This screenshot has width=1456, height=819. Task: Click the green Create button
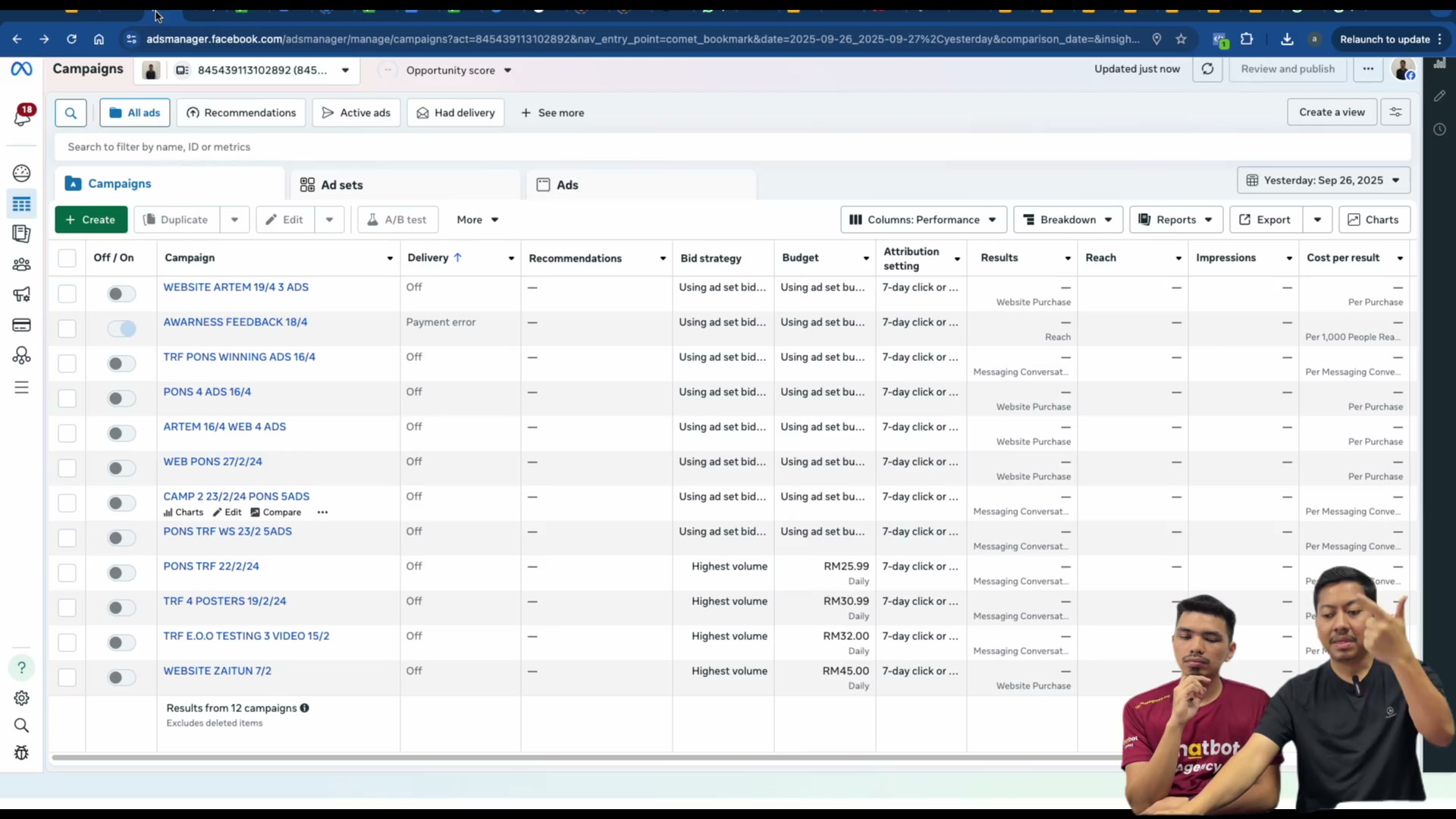click(90, 220)
